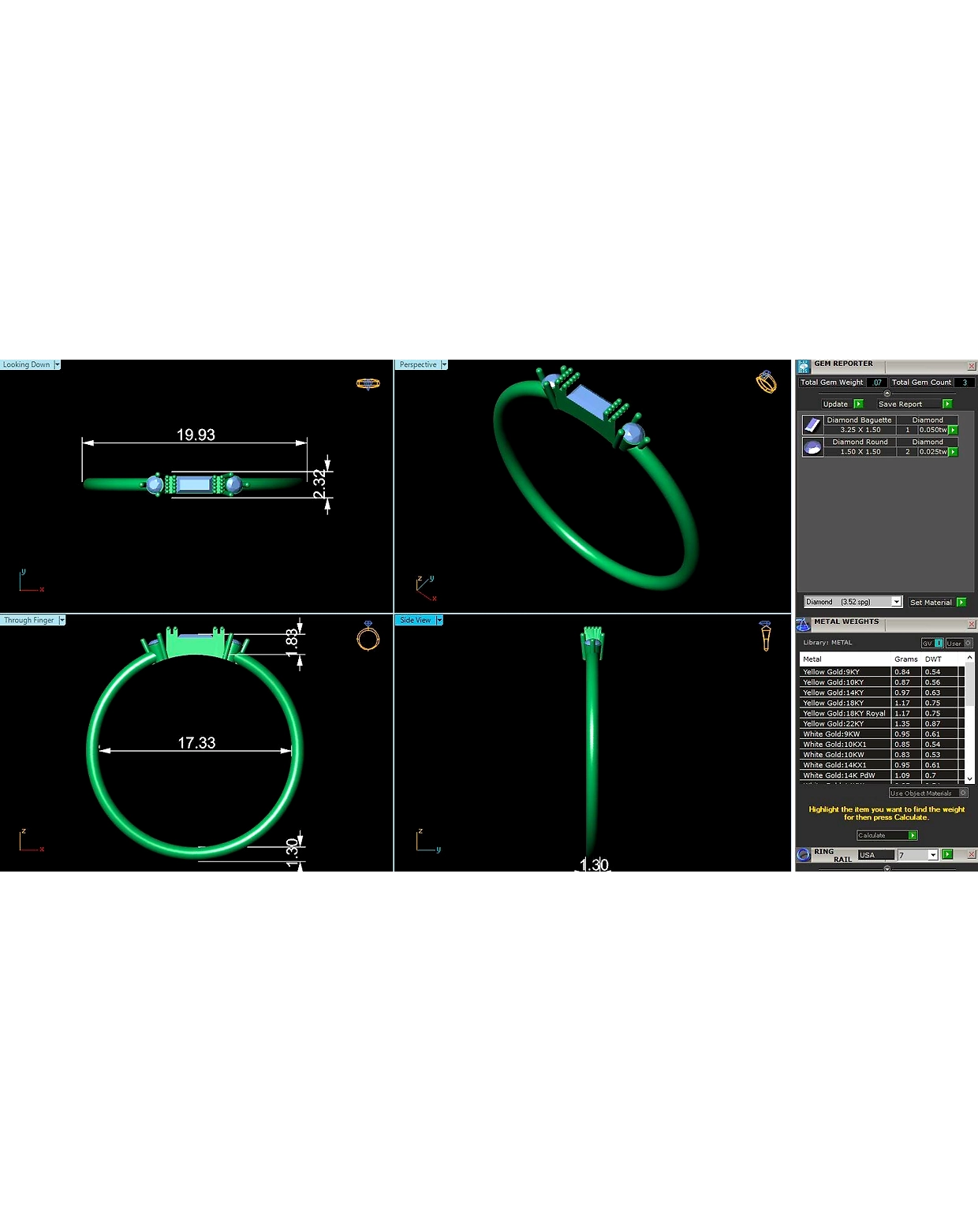Close the Ring Rail panel
978x1232 pixels.
pos(972,854)
